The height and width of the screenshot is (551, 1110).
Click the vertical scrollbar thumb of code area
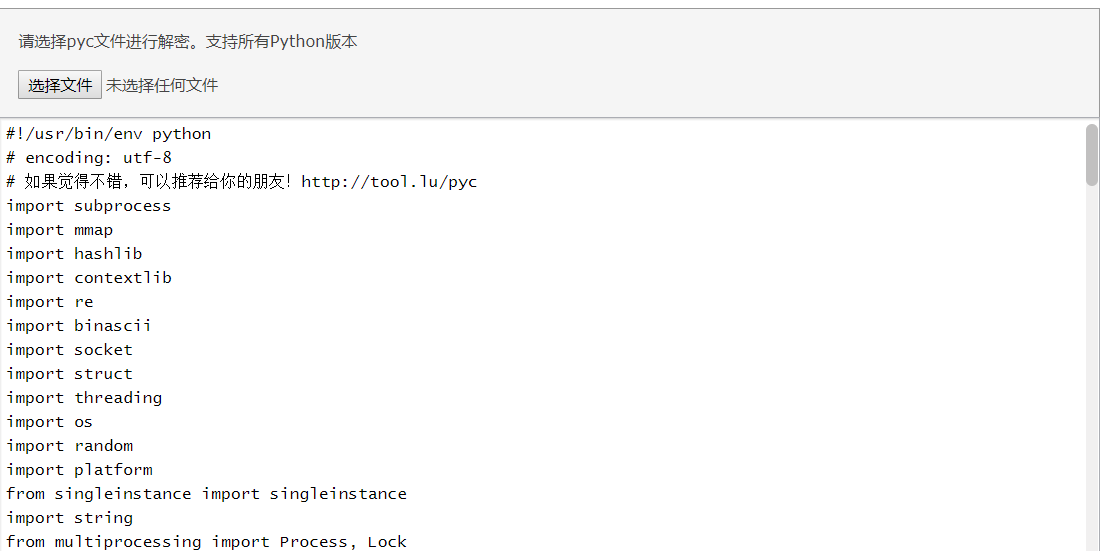point(1092,155)
